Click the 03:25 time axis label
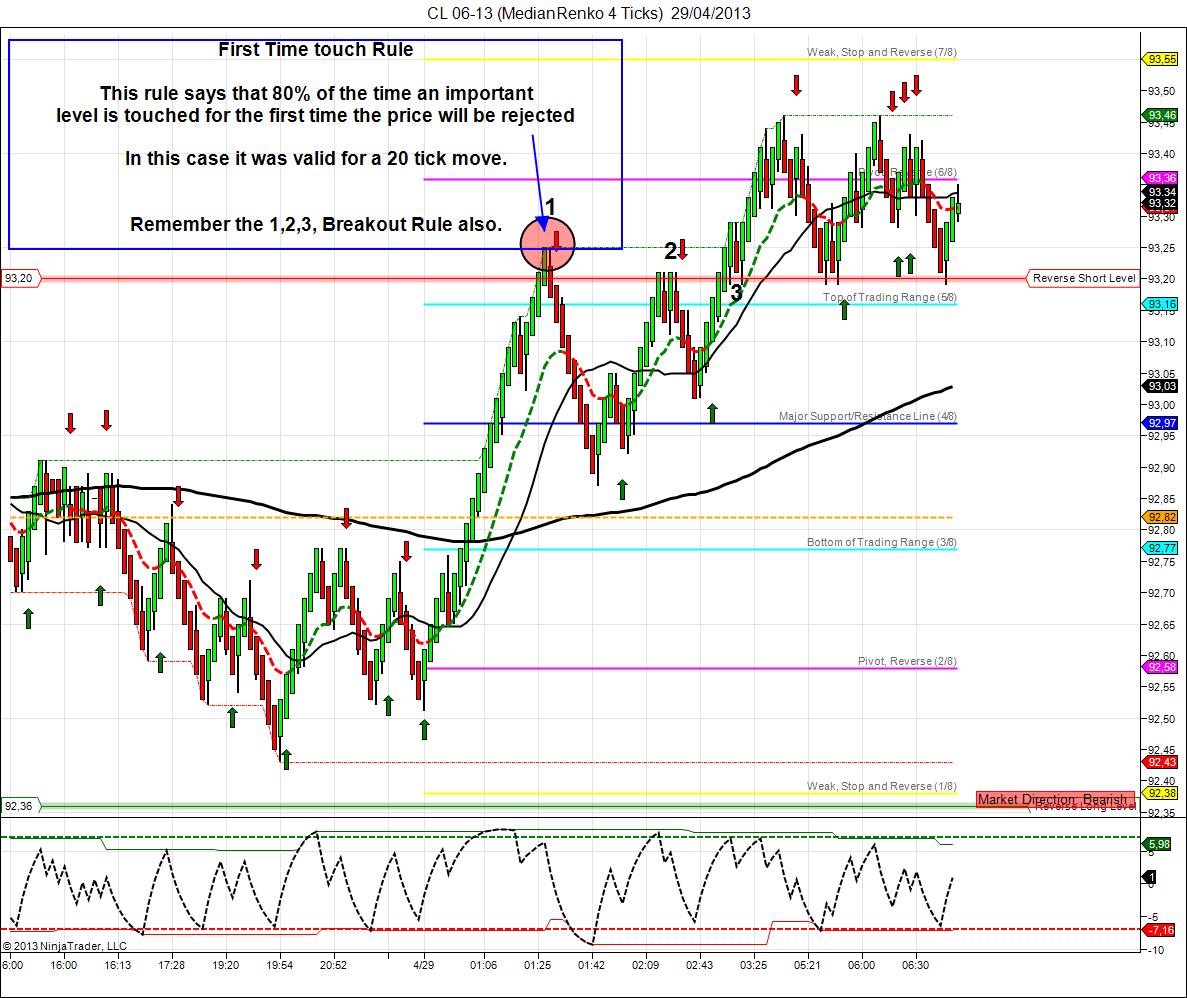The width and height of the screenshot is (1187, 998). tap(753, 965)
